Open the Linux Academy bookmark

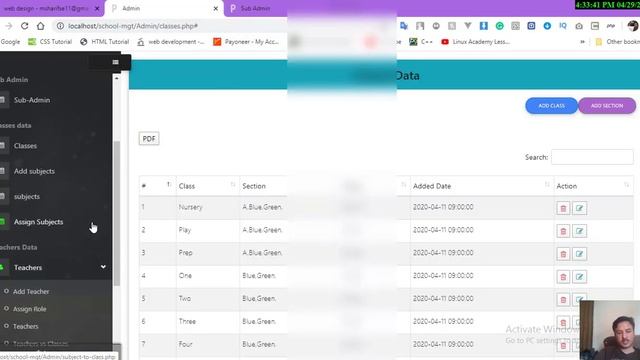(476, 42)
